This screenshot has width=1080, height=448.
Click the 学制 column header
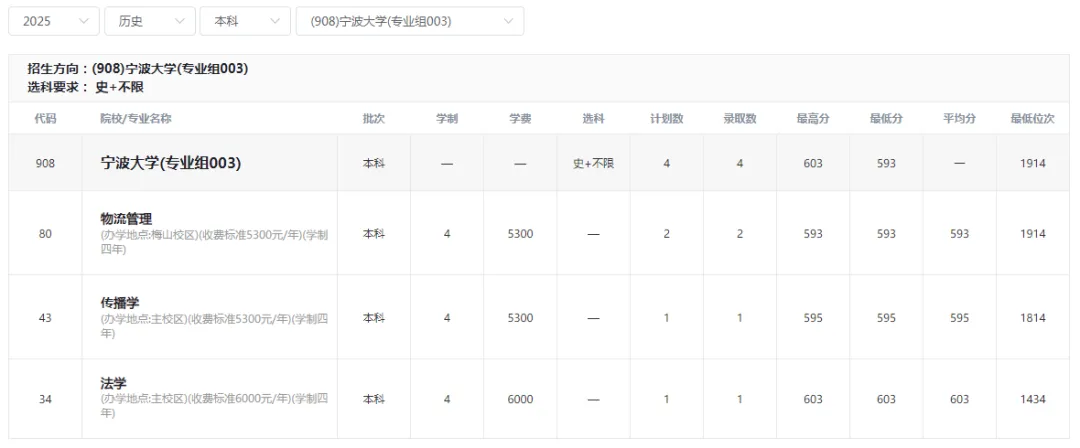point(447,119)
